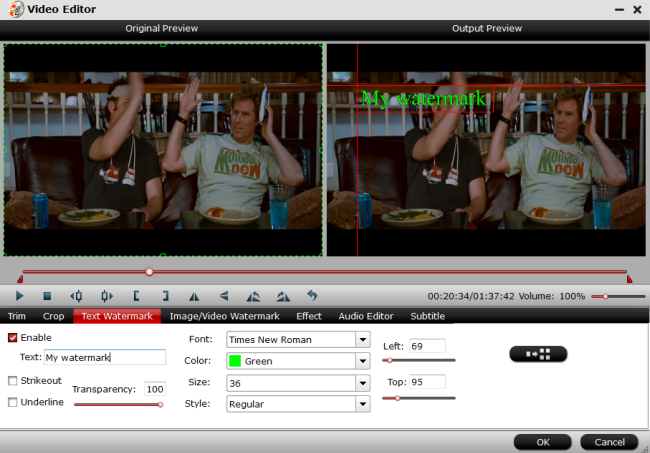Click the Cancel button
Screen dimensions: 650x453
[609, 442]
